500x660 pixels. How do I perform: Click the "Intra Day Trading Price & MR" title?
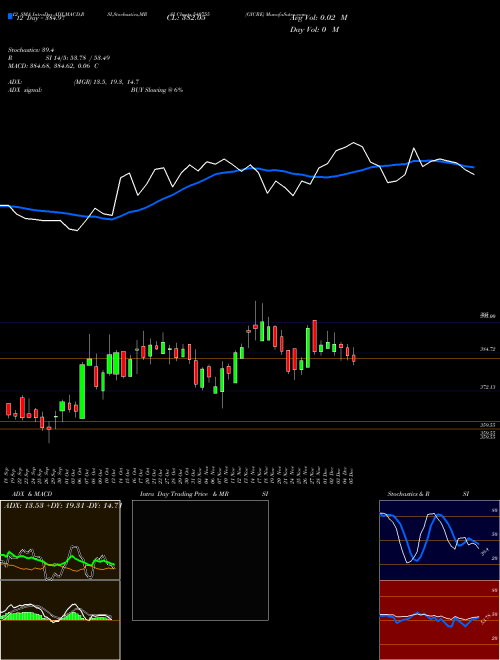184,494
